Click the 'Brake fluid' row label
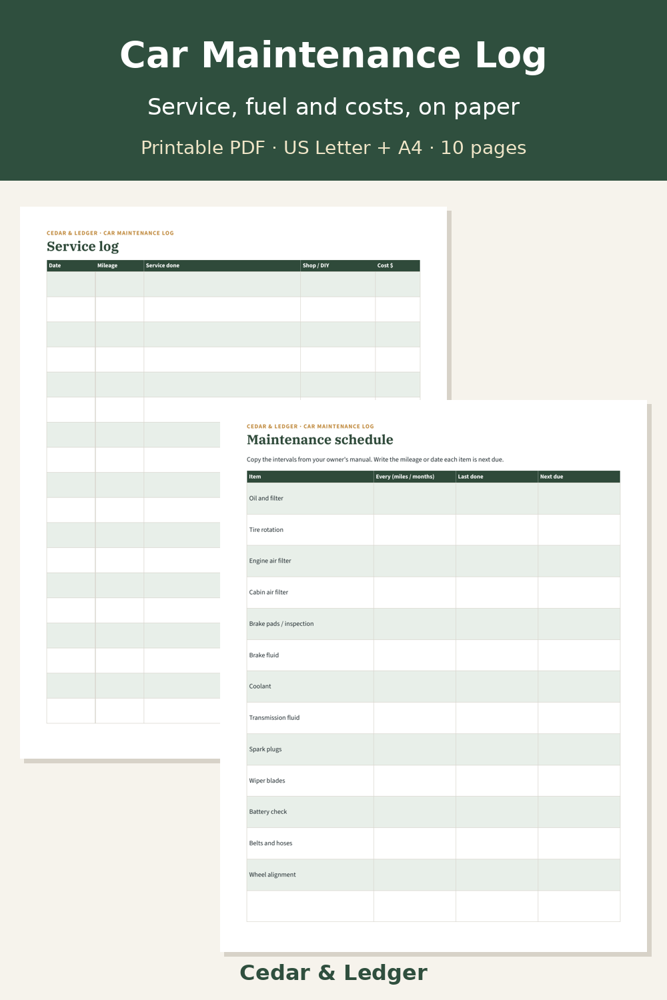This screenshot has width=667, height=1000. [x=263, y=655]
